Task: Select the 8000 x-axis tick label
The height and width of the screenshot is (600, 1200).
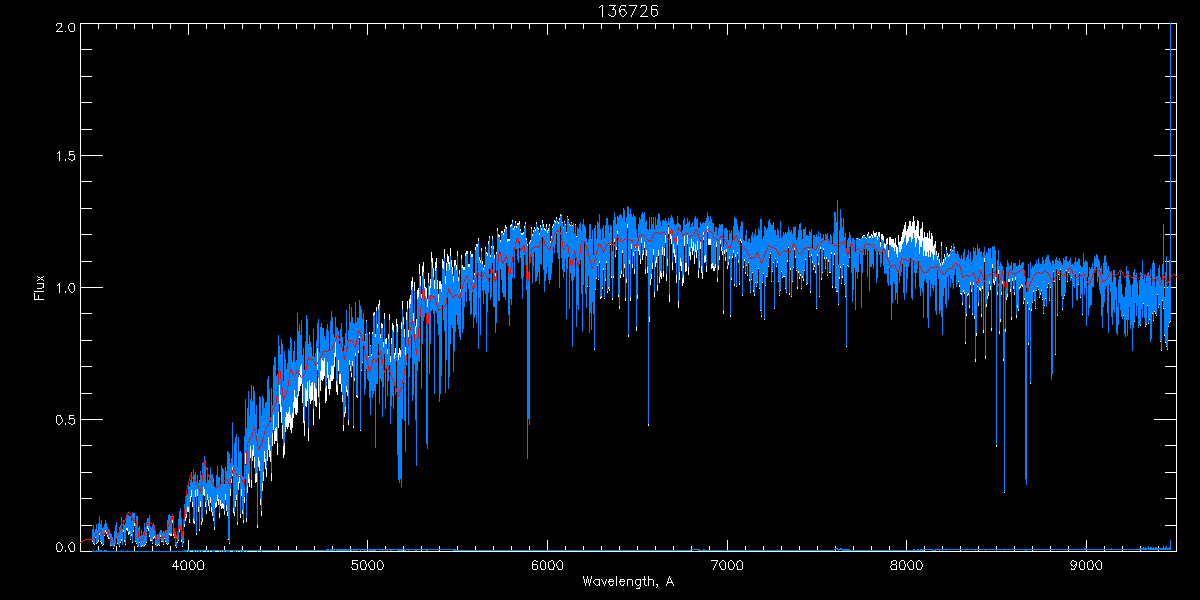Action: pos(906,563)
